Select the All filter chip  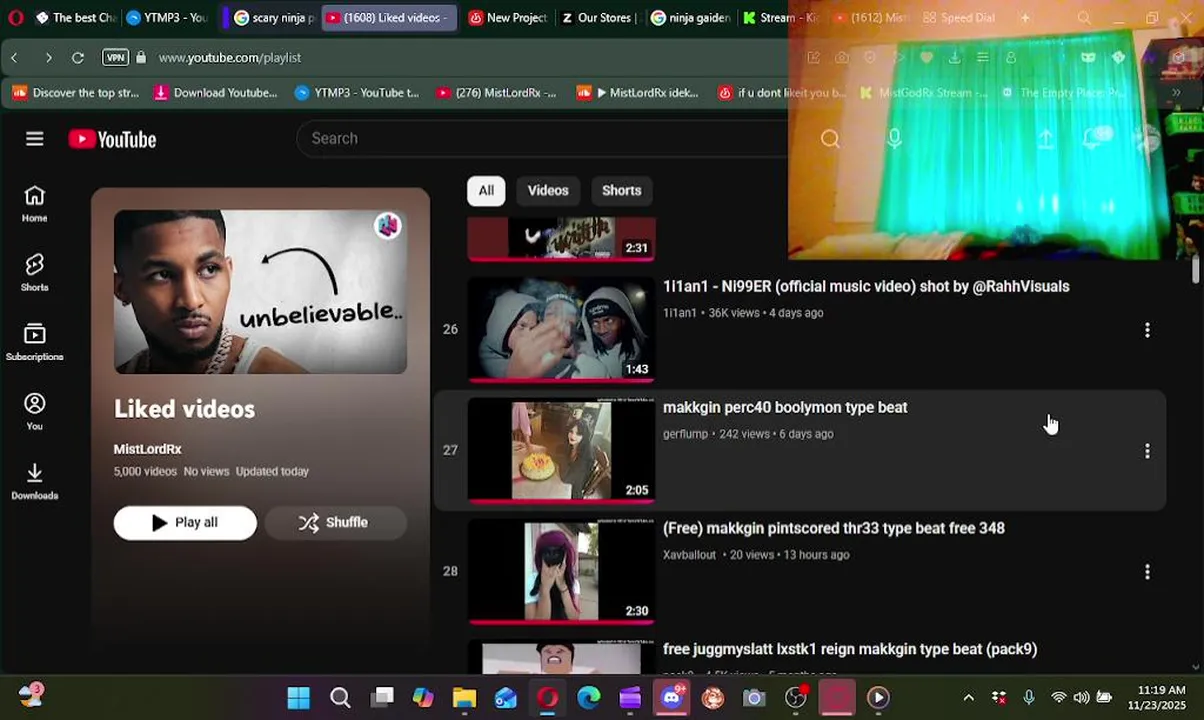(x=486, y=190)
